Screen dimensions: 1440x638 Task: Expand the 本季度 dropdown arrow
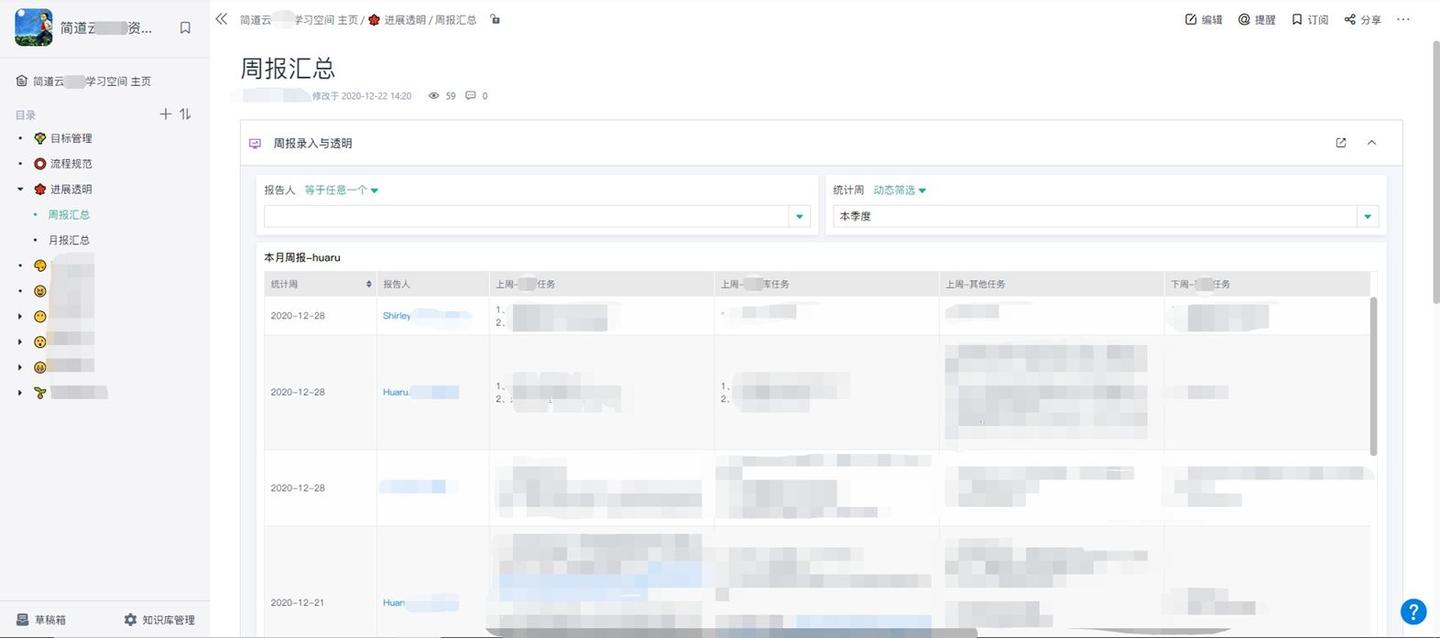tap(1368, 216)
